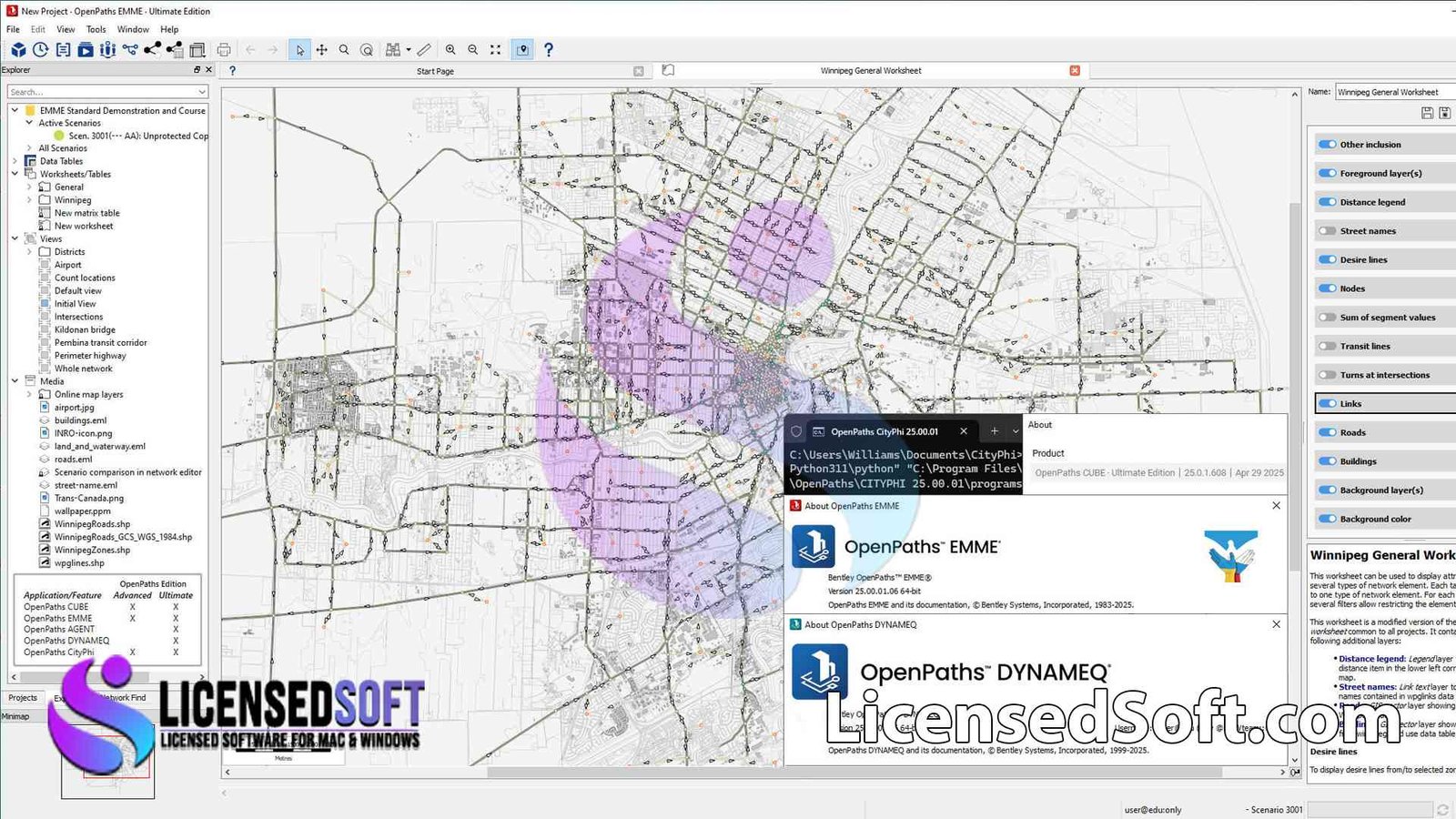Toggle the Links layer switch
Viewport: 1456px width, 819px height.
(x=1328, y=403)
